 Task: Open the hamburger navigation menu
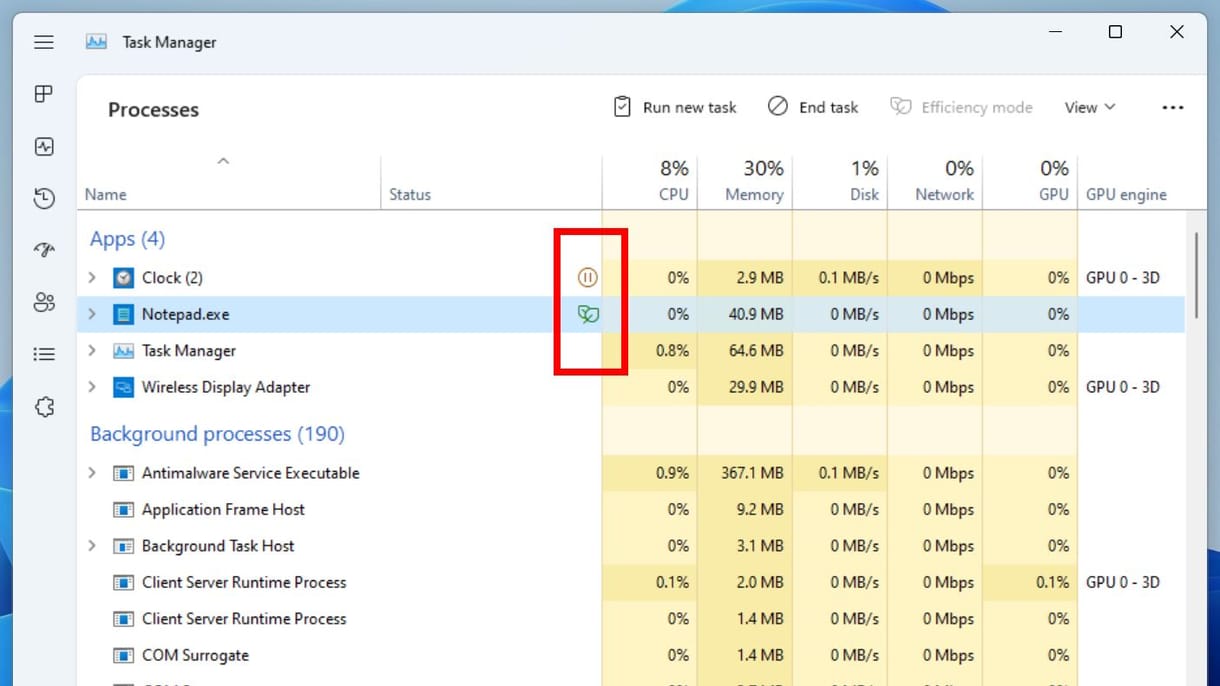[x=43, y=42]
